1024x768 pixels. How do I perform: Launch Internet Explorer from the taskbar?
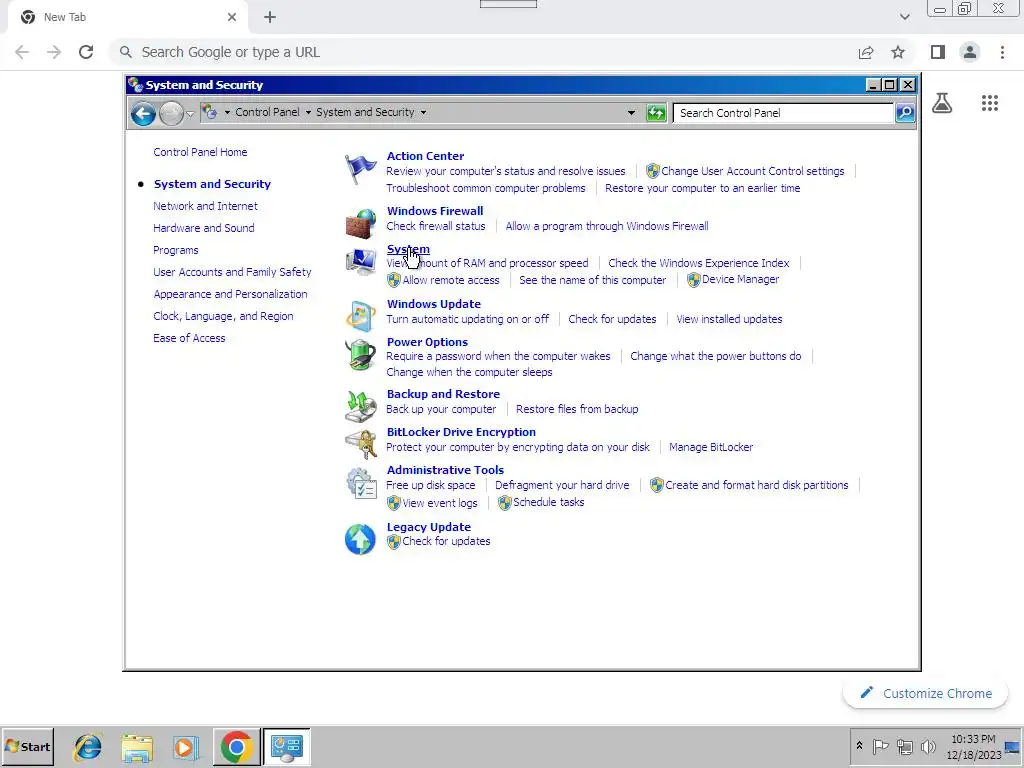pyautogui.click(x=88, y=746)
